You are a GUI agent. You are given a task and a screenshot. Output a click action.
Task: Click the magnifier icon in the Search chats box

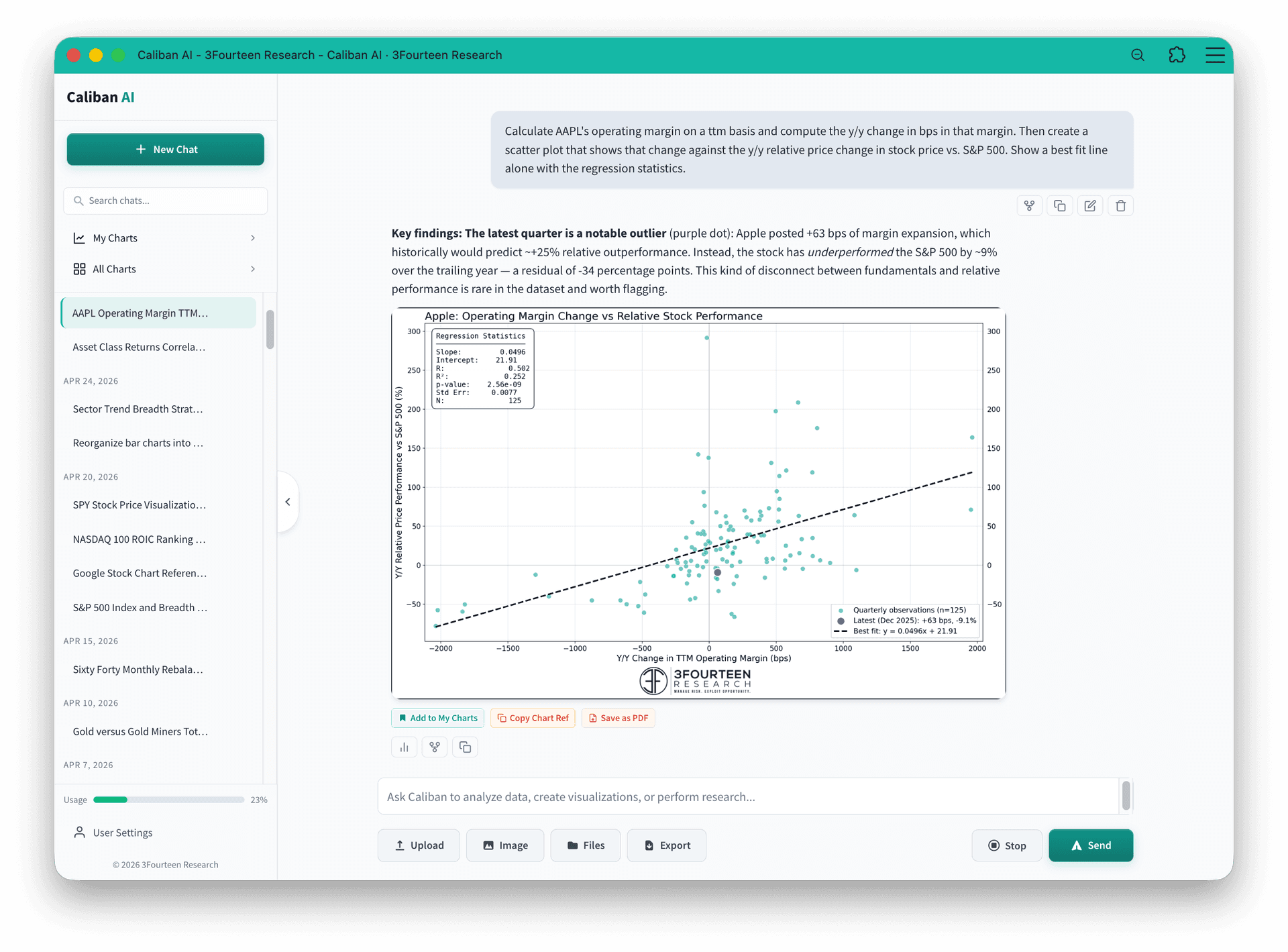[x=78, y=201]
